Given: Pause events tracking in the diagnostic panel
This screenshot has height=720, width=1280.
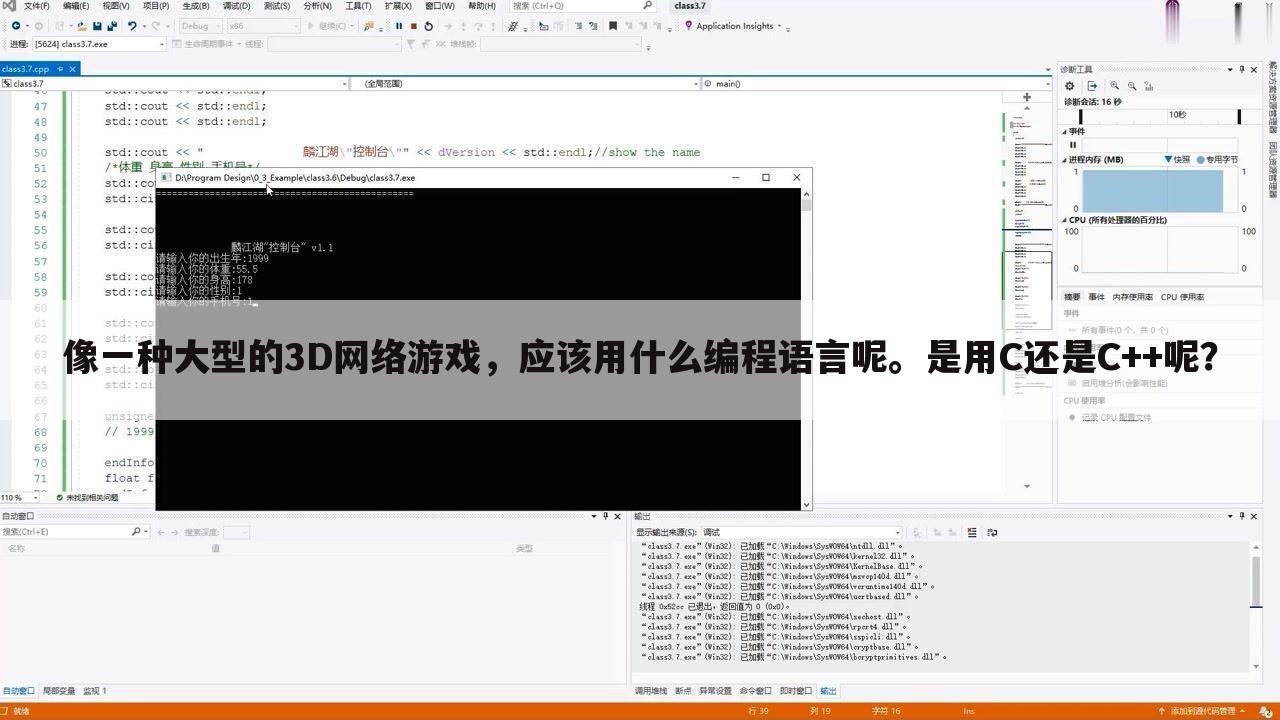Looking at the screenshot, I should (x=1073, y=145).
